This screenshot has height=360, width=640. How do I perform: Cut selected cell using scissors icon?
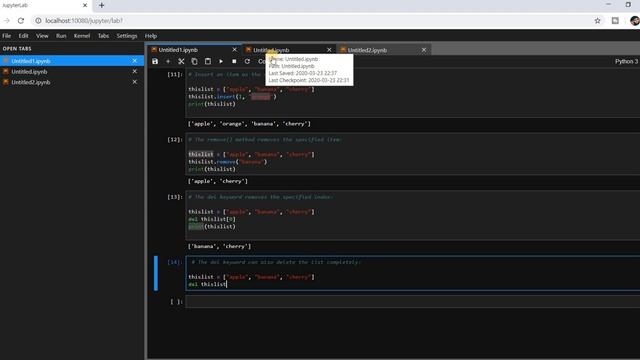181,61
